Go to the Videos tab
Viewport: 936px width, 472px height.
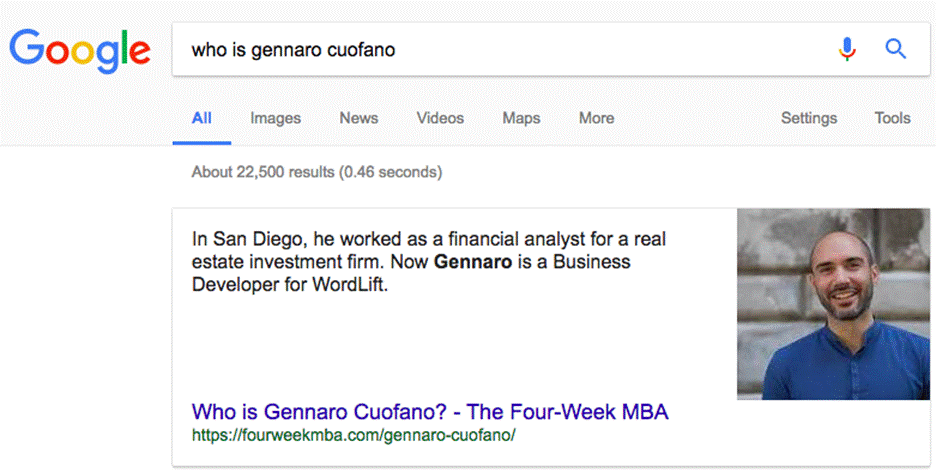[440, 118]
